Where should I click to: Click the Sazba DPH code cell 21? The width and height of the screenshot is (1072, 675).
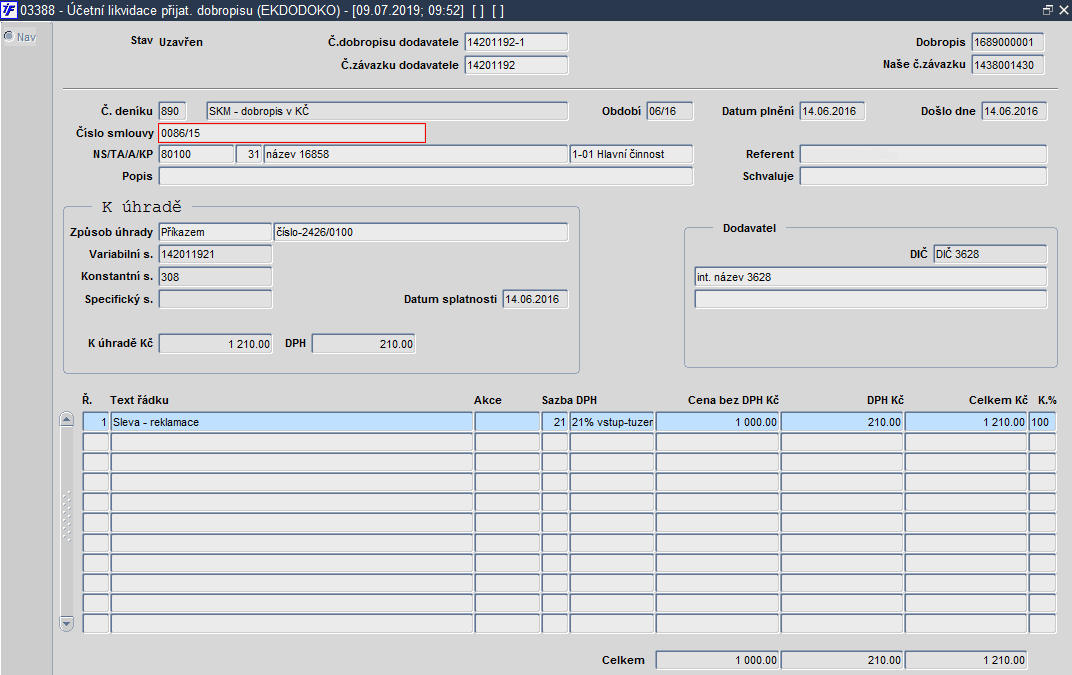pyautogui.click(x=554, y=422)
